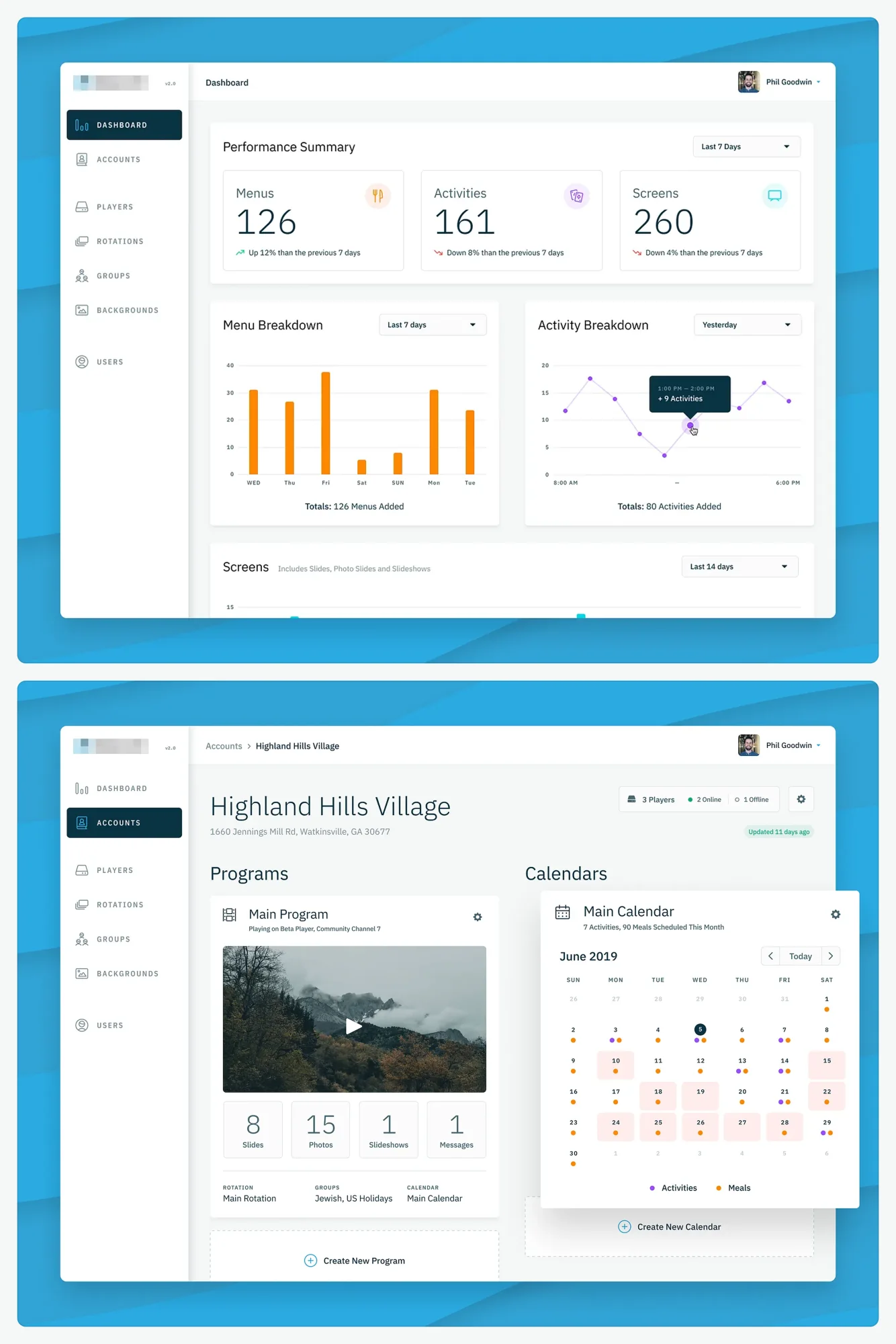Click the Main Calendar calendar icon
Image resolution: width=896 pixels, height=1344 pixels.
[563, 913]
